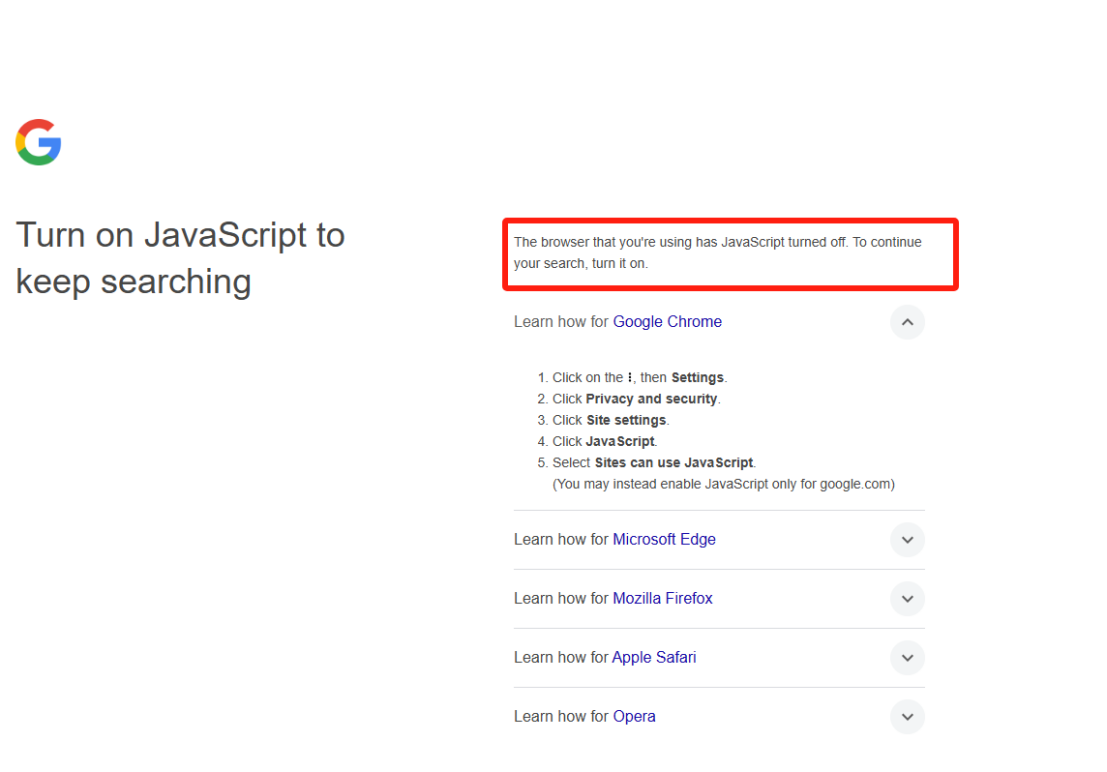Click the "Turn on JavaScript" heading
1107x772 pixels.
(x=180, y=258)
